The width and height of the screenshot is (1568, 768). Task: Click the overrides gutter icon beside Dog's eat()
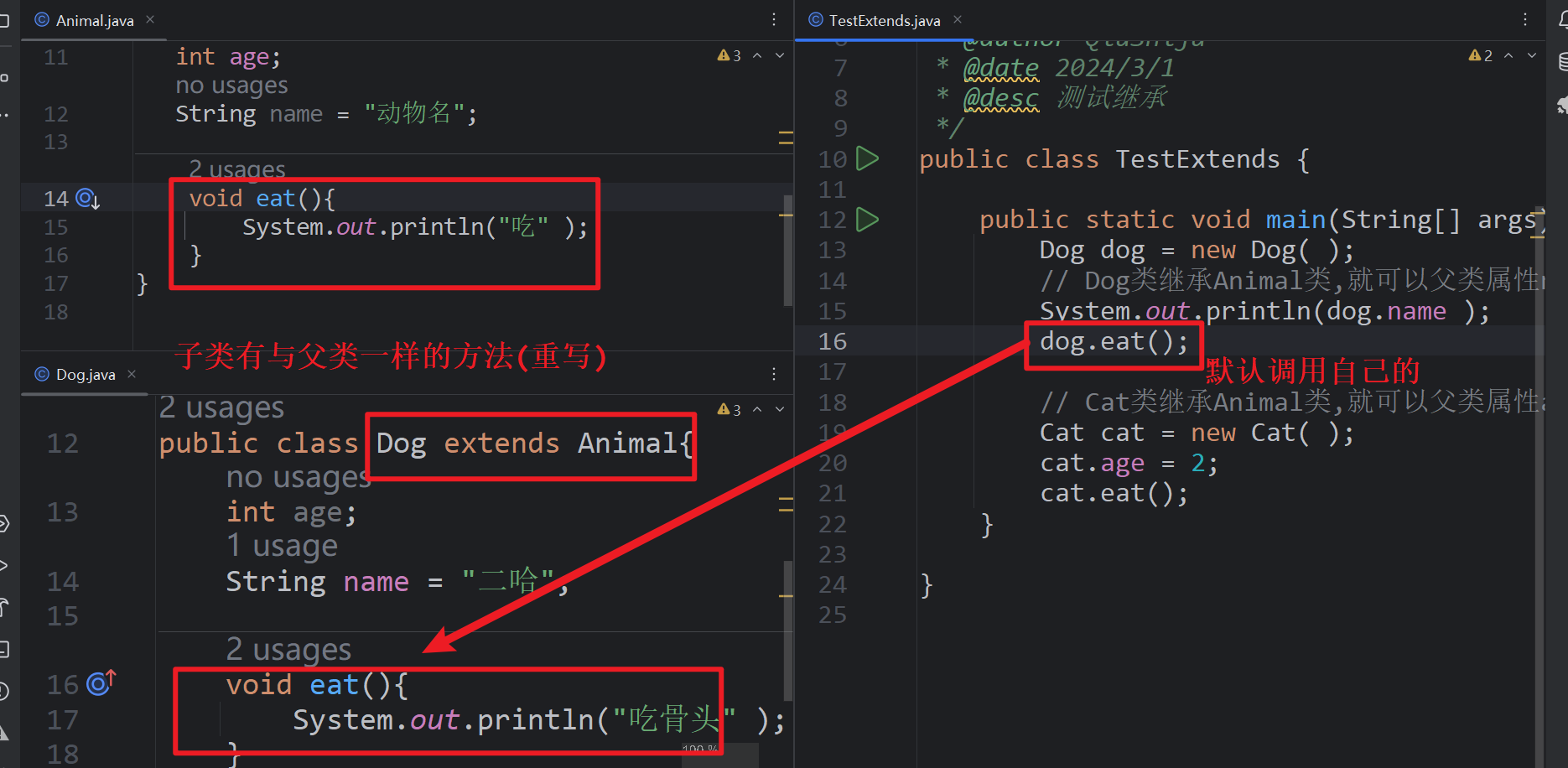point(101,683)
